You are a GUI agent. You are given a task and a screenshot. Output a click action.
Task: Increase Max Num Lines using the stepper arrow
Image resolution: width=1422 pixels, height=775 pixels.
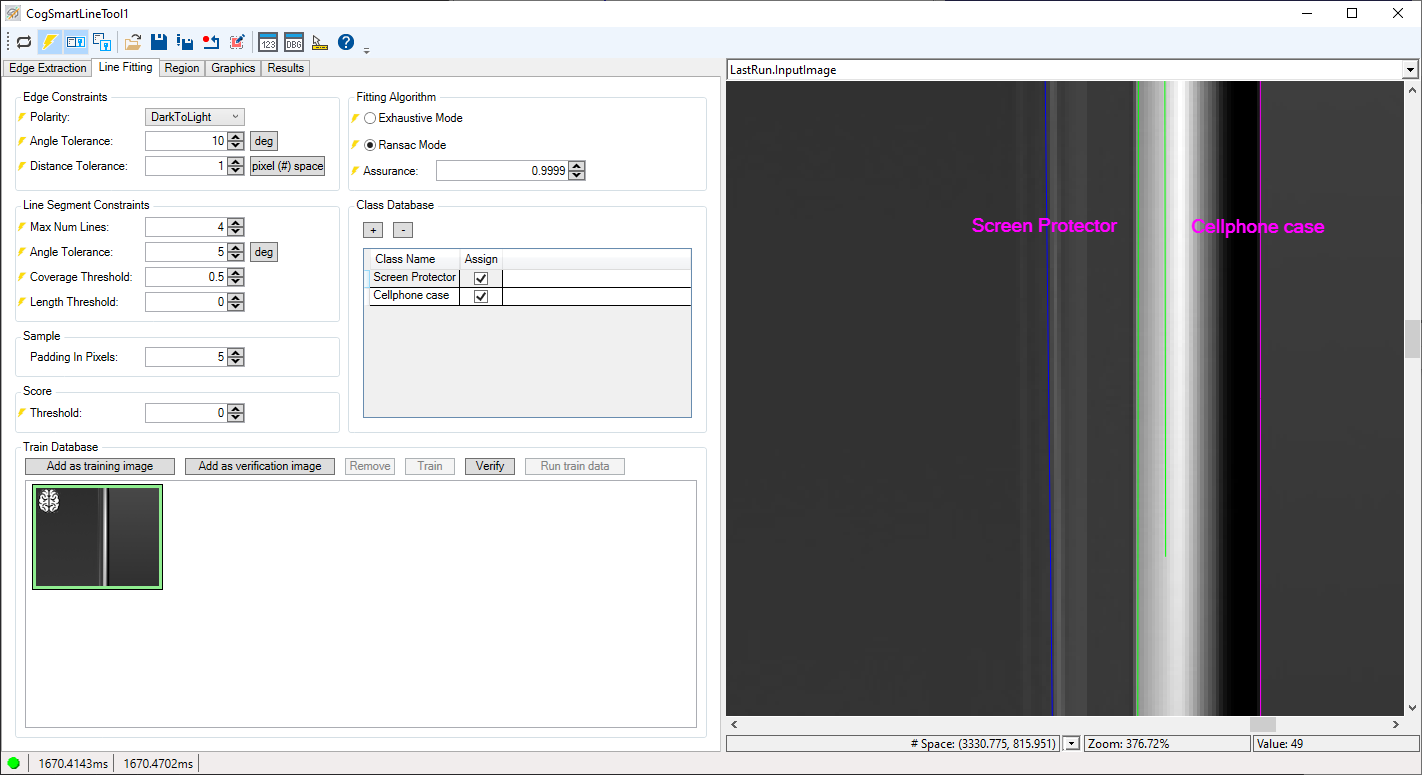tap(234, 222)
